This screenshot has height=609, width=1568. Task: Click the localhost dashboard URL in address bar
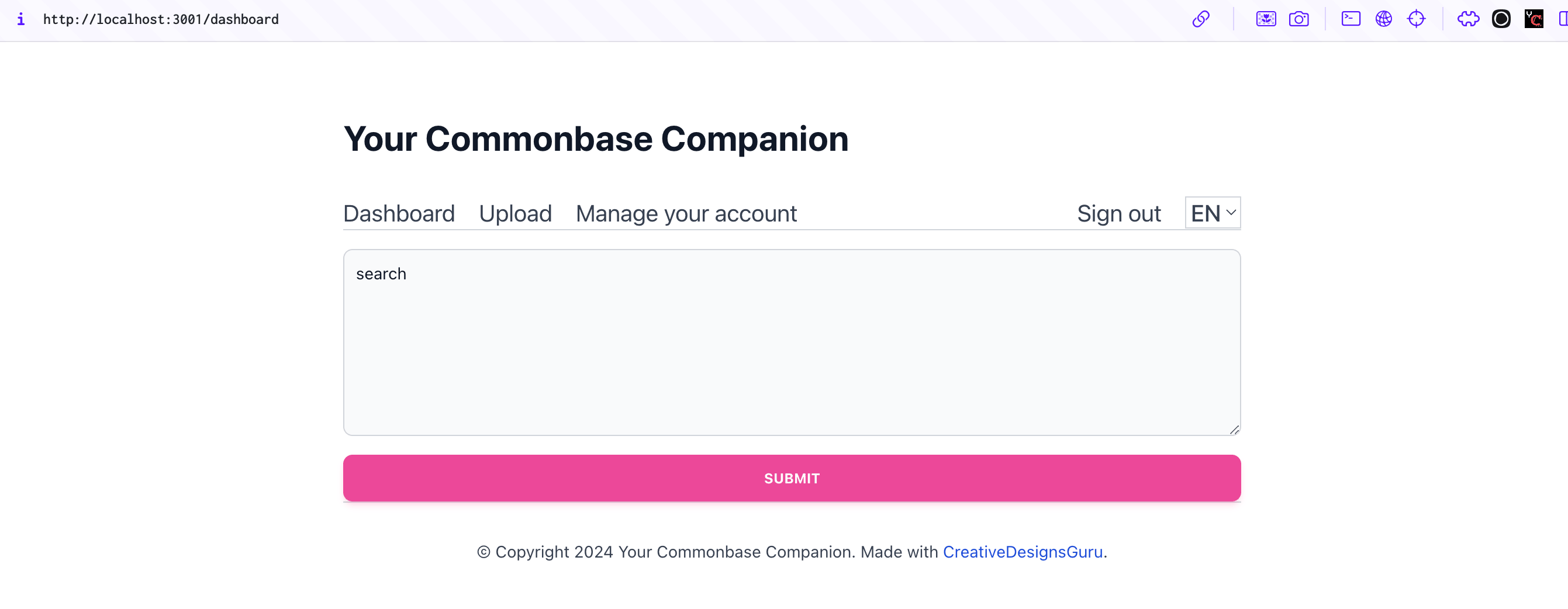[x=161, y=19]
